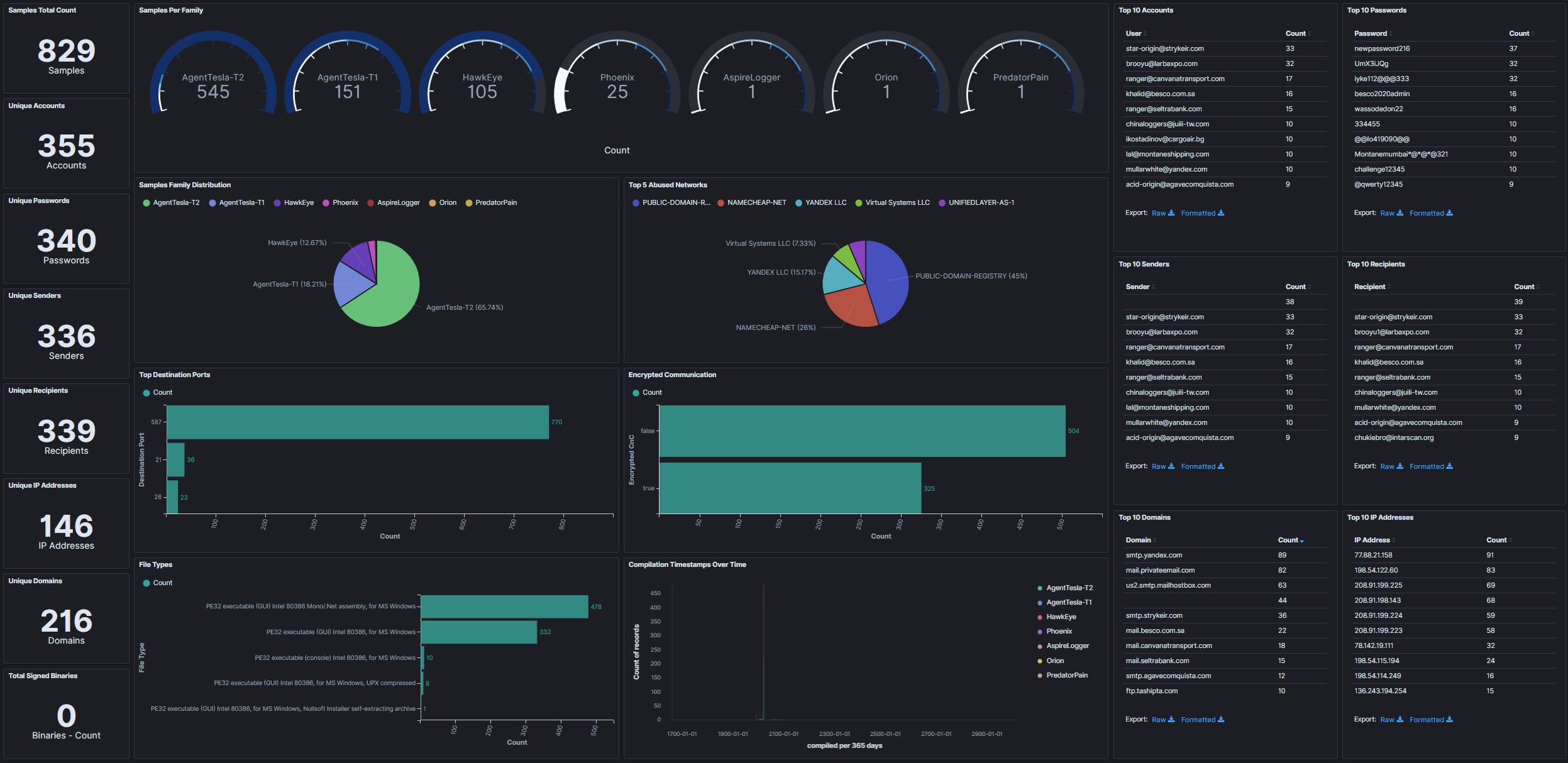Click Raw download icon in Top 10 Recipients
This screenshot has width=1568, height=763.
coord(1400,466)
